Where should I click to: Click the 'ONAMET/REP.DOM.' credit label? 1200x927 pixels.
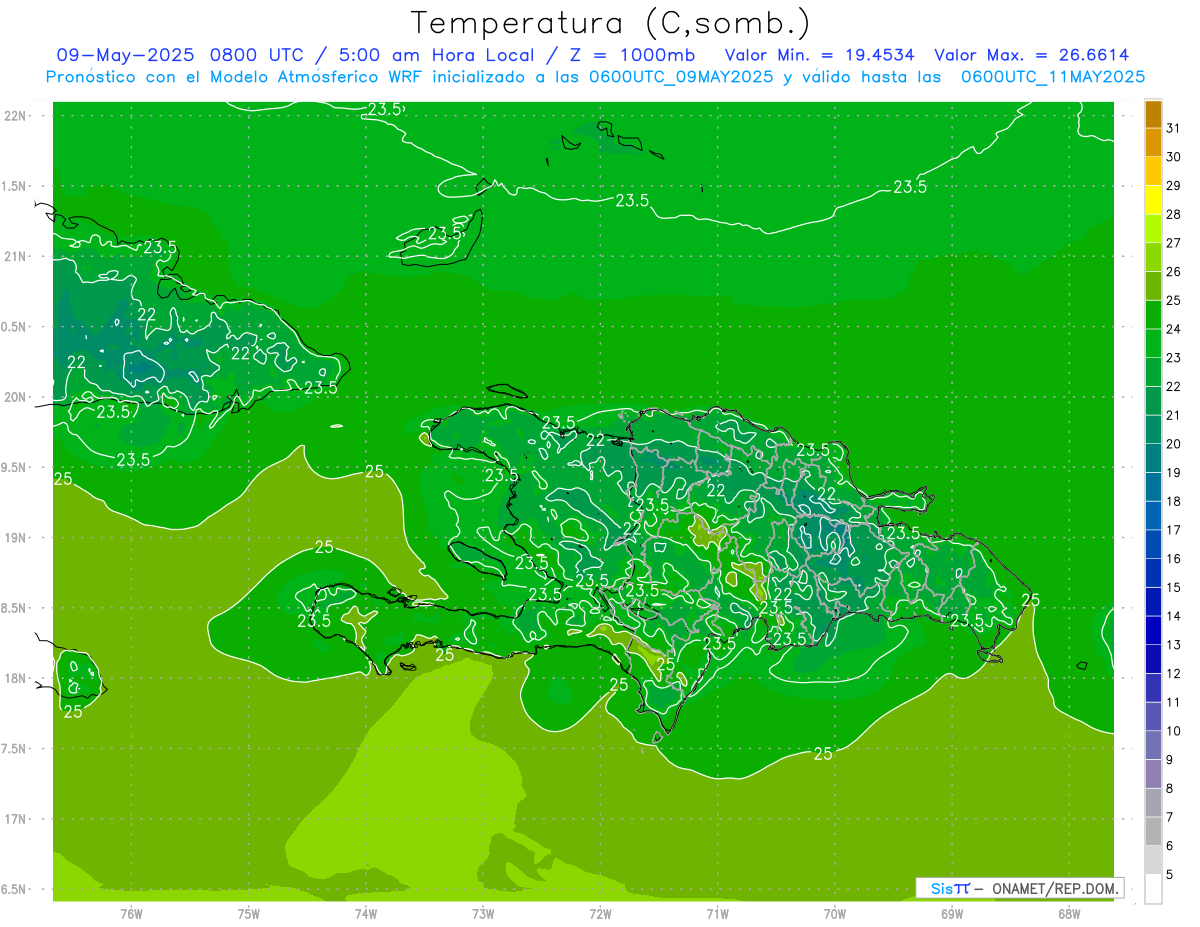(x=1055, y=888)
